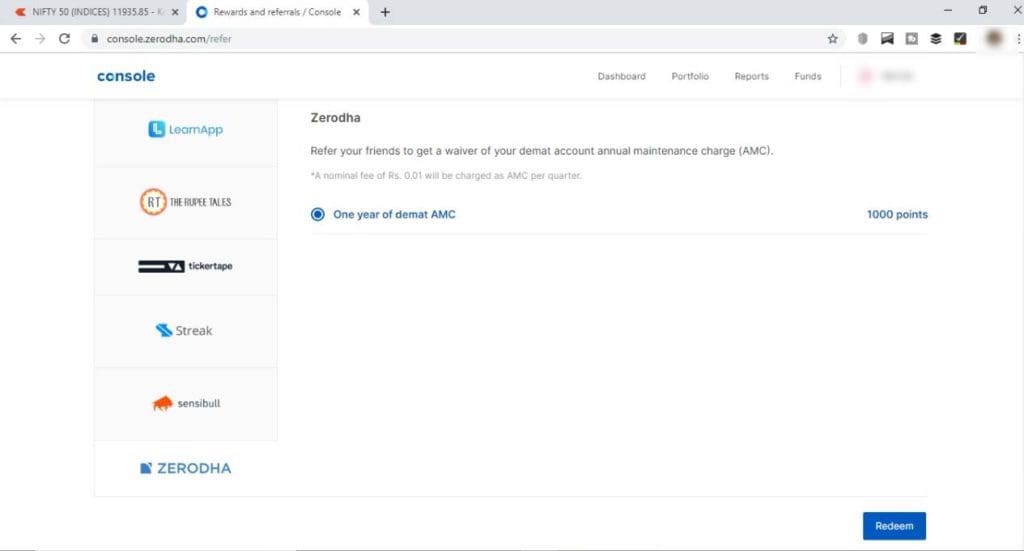Go back in browser history

(x=16, y=39)
